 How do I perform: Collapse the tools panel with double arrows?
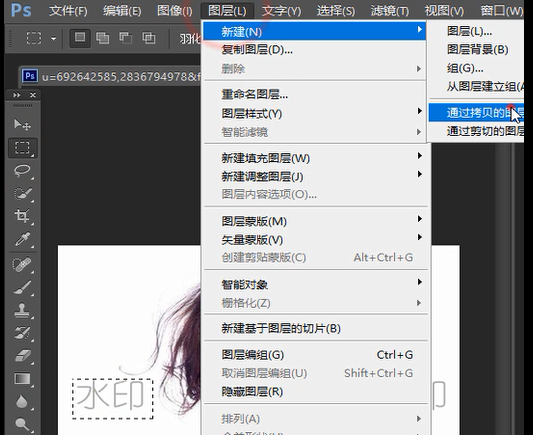16,95
